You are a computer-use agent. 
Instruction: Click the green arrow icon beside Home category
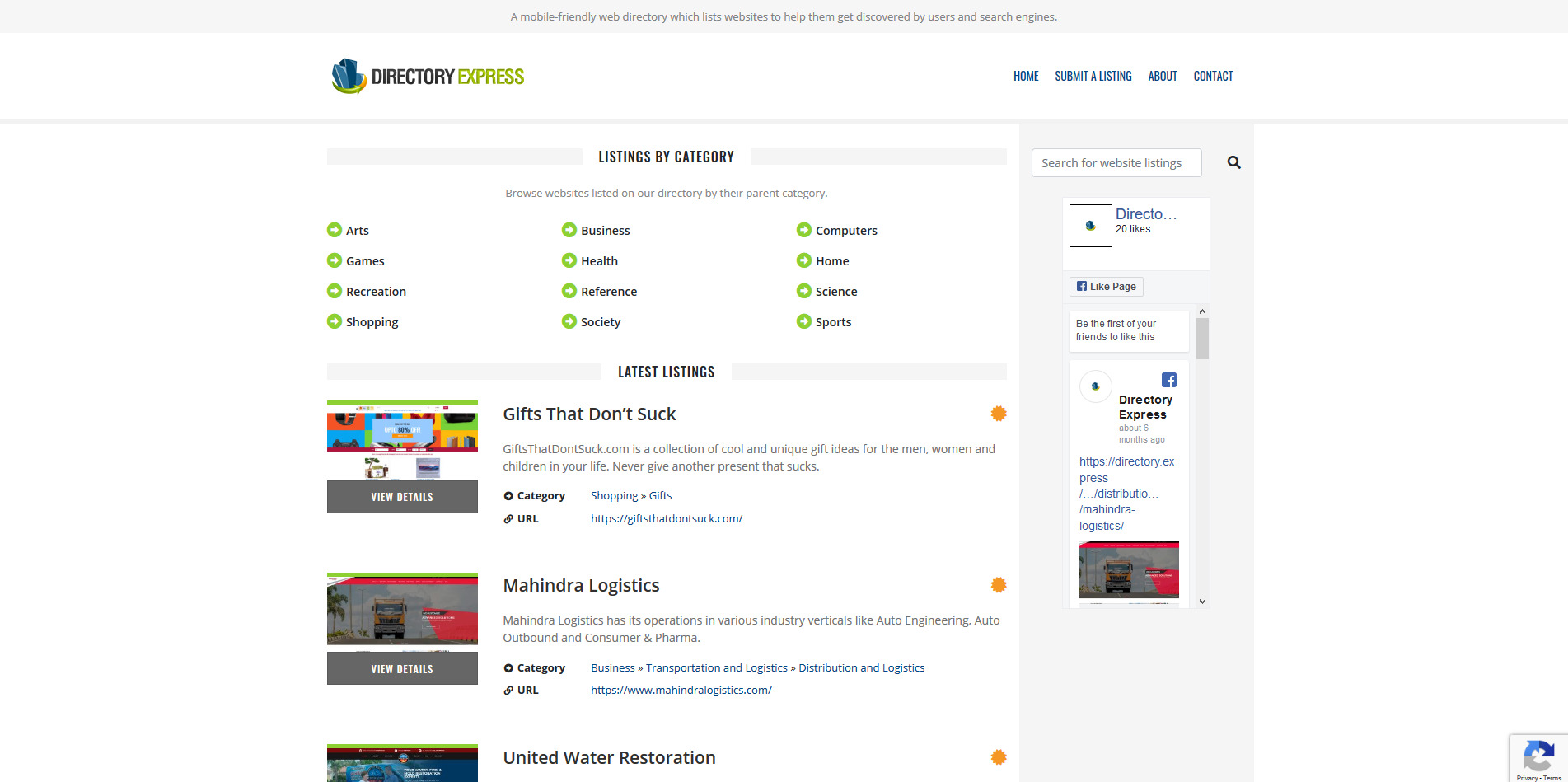(804, 260)
